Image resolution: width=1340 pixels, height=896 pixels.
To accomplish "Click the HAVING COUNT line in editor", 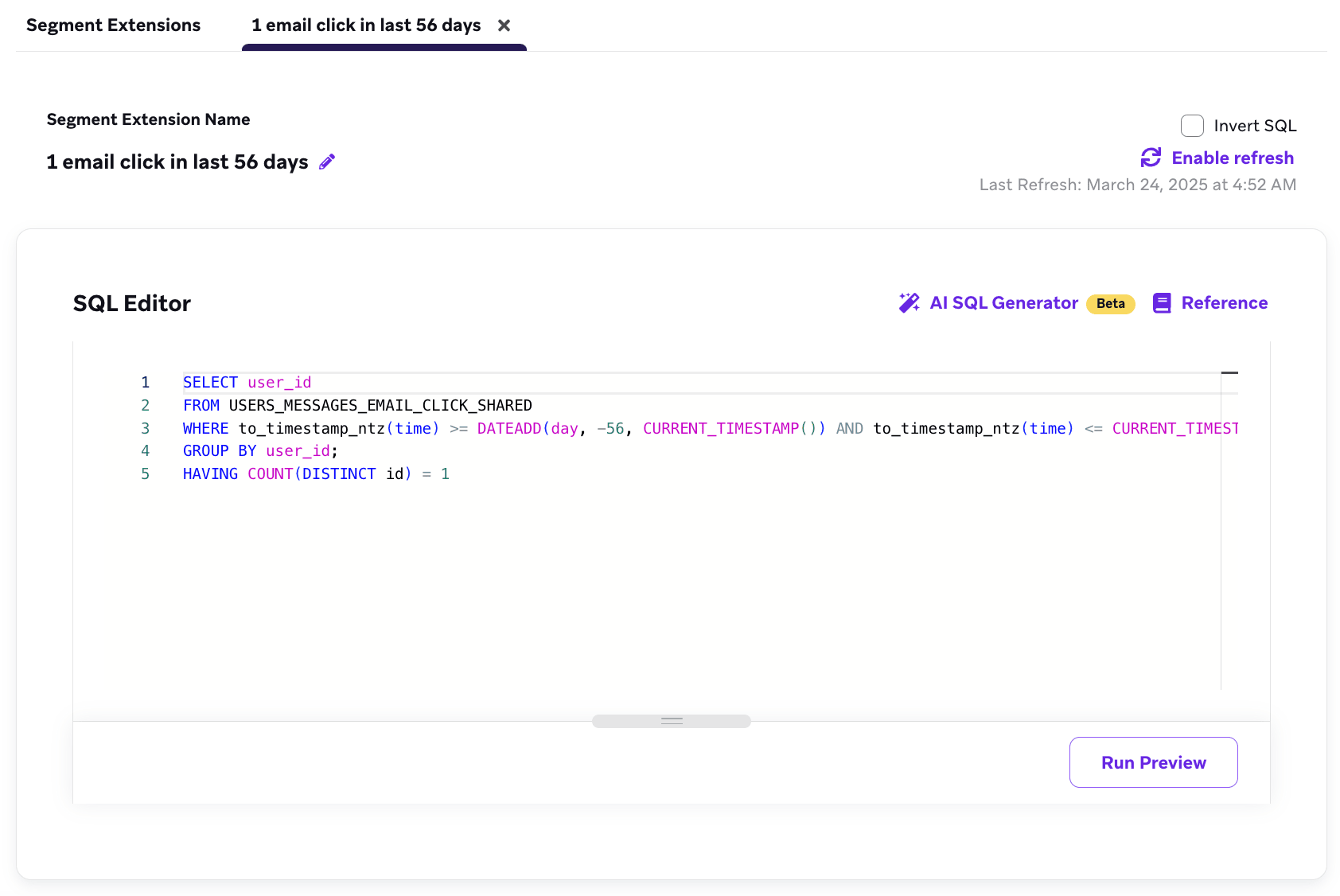I will pyautogui.click(x=316, y=474).
